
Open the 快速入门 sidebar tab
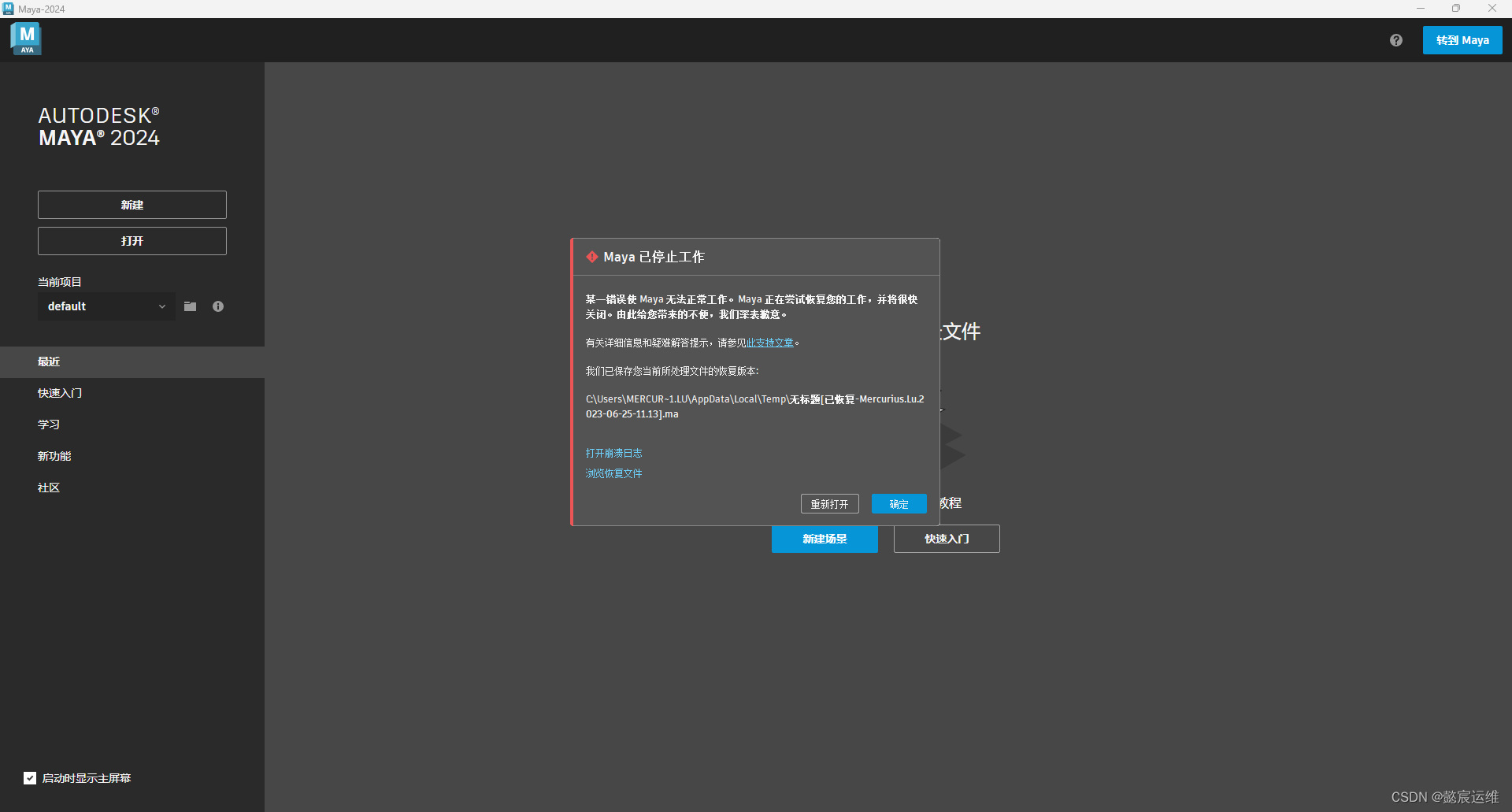coord(60,393)
